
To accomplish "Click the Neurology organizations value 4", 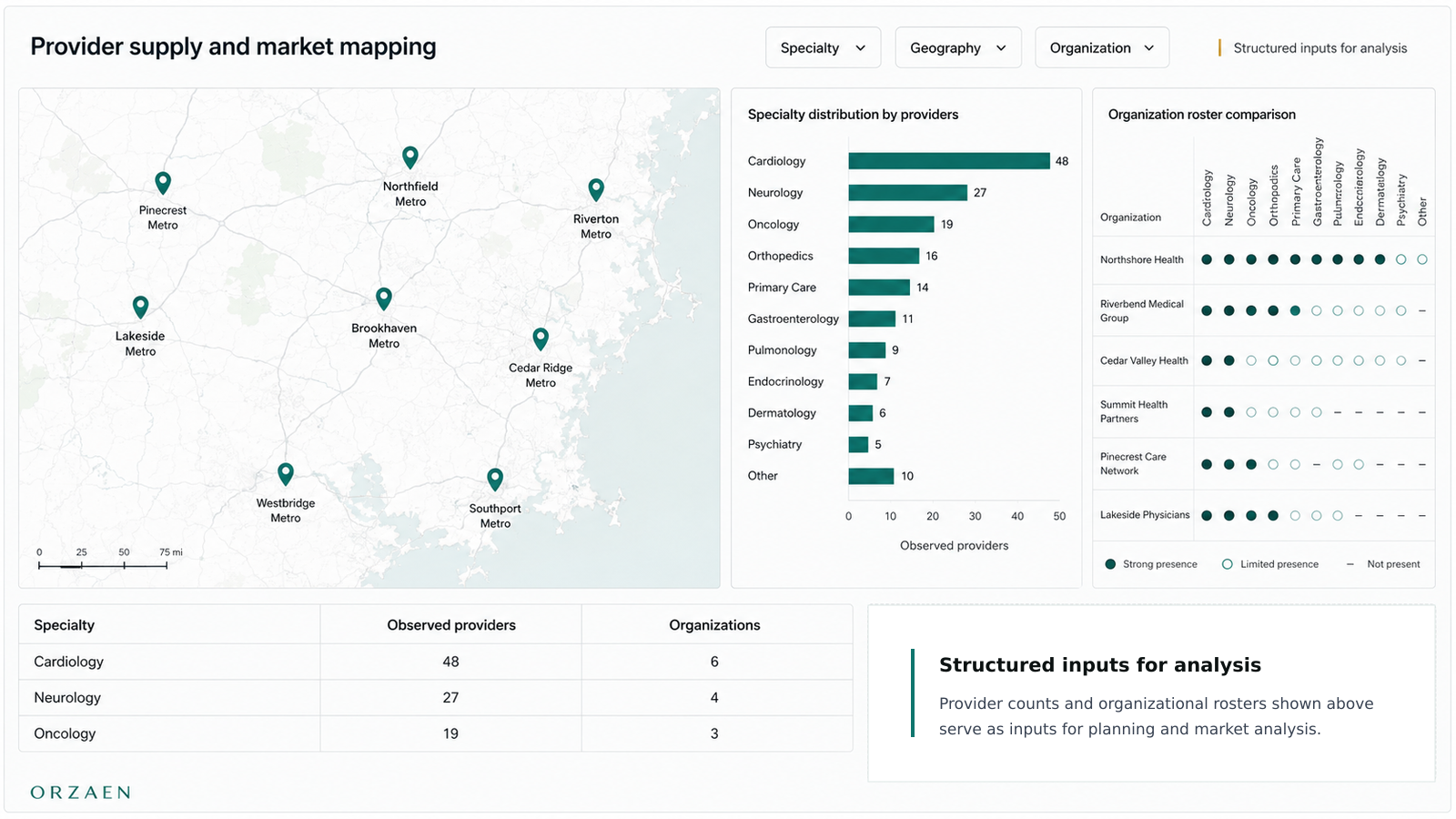I will [x=714, y=698].
